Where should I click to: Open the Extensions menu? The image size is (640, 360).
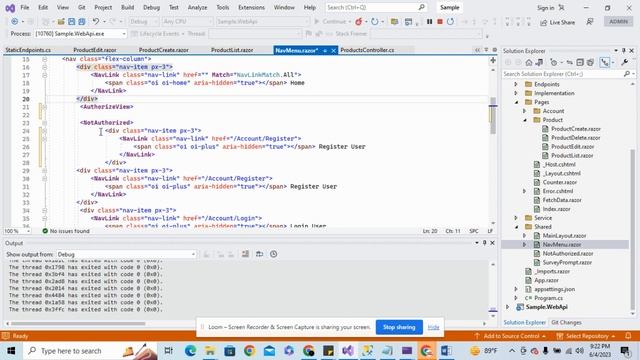click(251, 7)
